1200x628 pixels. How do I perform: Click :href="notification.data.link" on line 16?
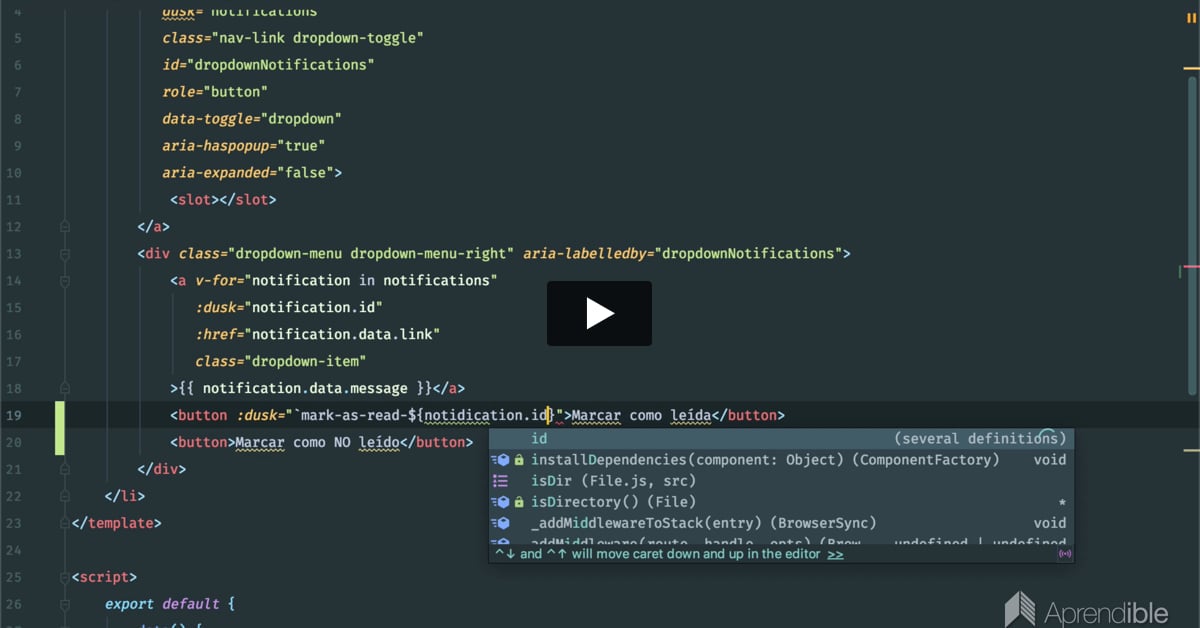(x=318, y=335)
